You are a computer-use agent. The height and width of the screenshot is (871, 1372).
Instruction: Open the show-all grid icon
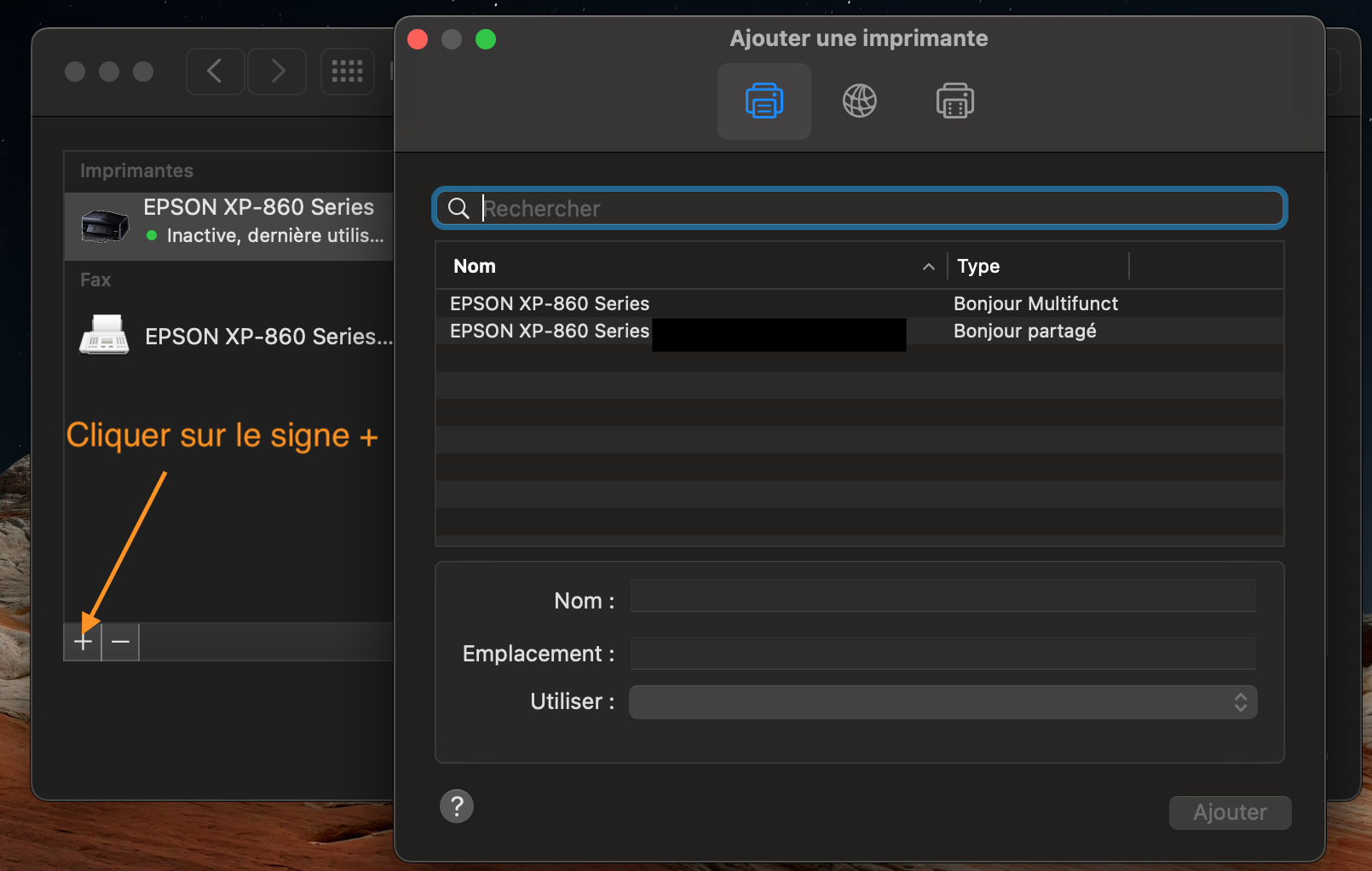tap(347, 72)
